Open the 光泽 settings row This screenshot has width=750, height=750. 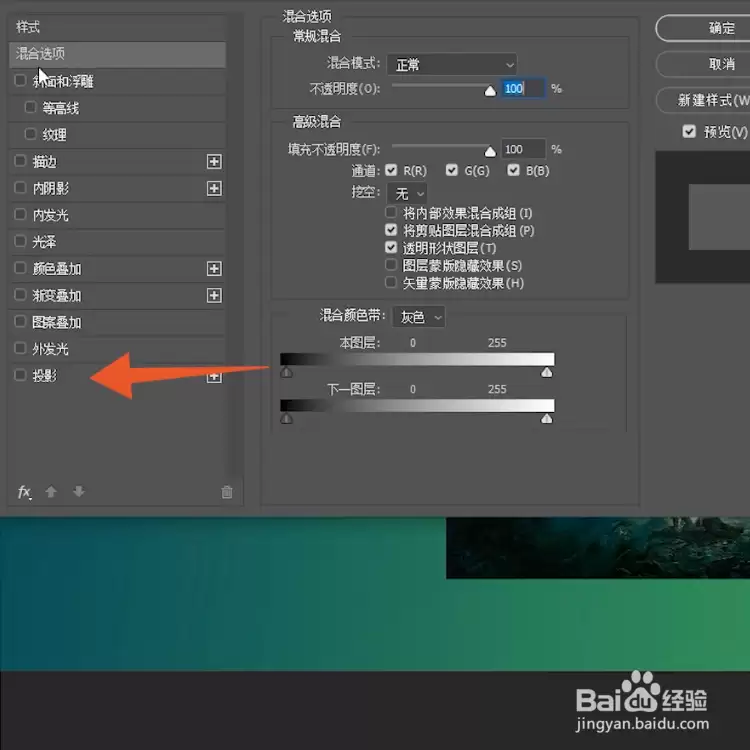click(x=117, y=242)
